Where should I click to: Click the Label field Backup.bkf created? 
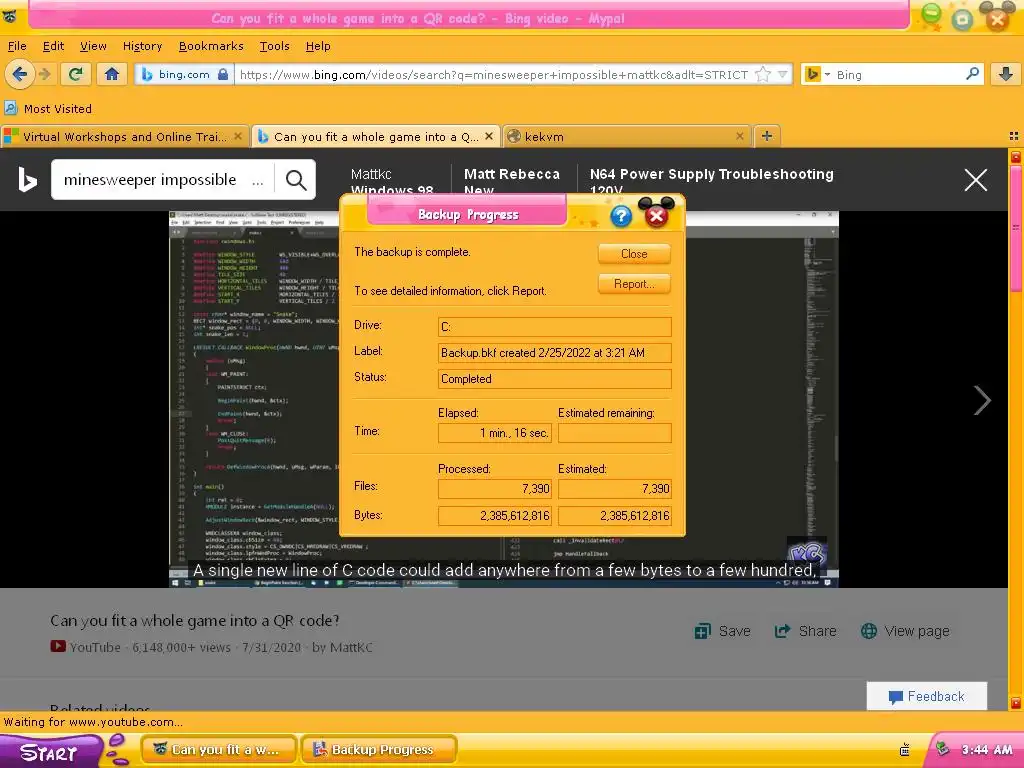554,353
